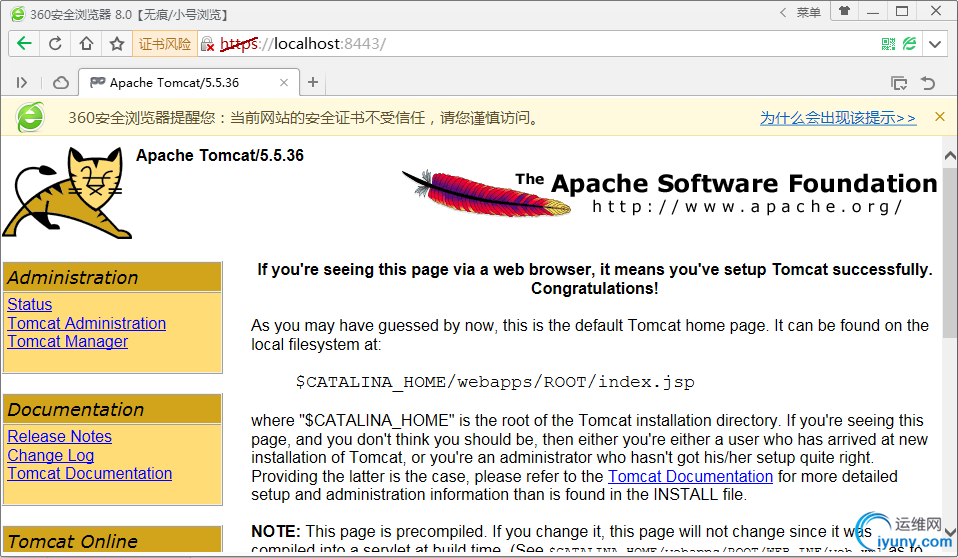Screen dimensions: 958x558
Task: Close the Apache Tomcat/5.5.36 tab
Action: pos(284,83)
